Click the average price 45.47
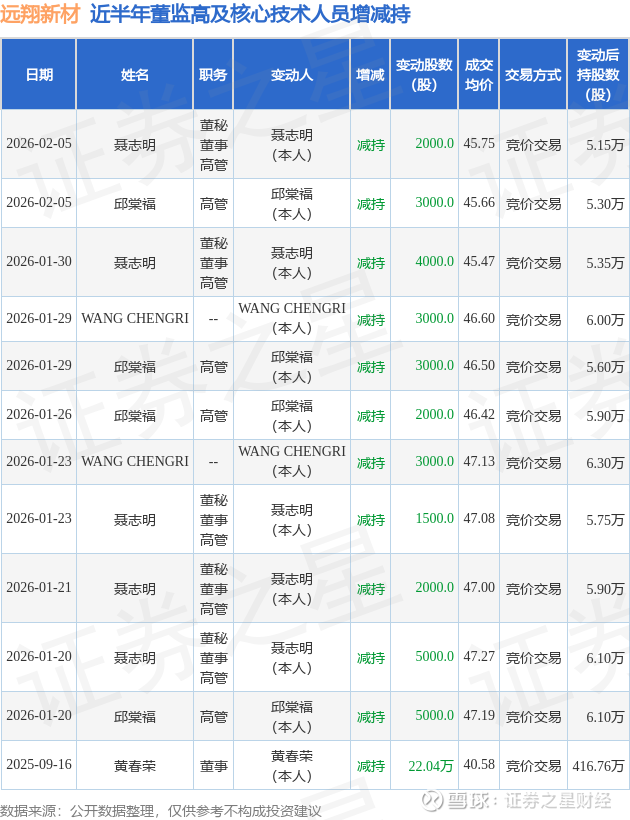 click(x=479, y=261)
